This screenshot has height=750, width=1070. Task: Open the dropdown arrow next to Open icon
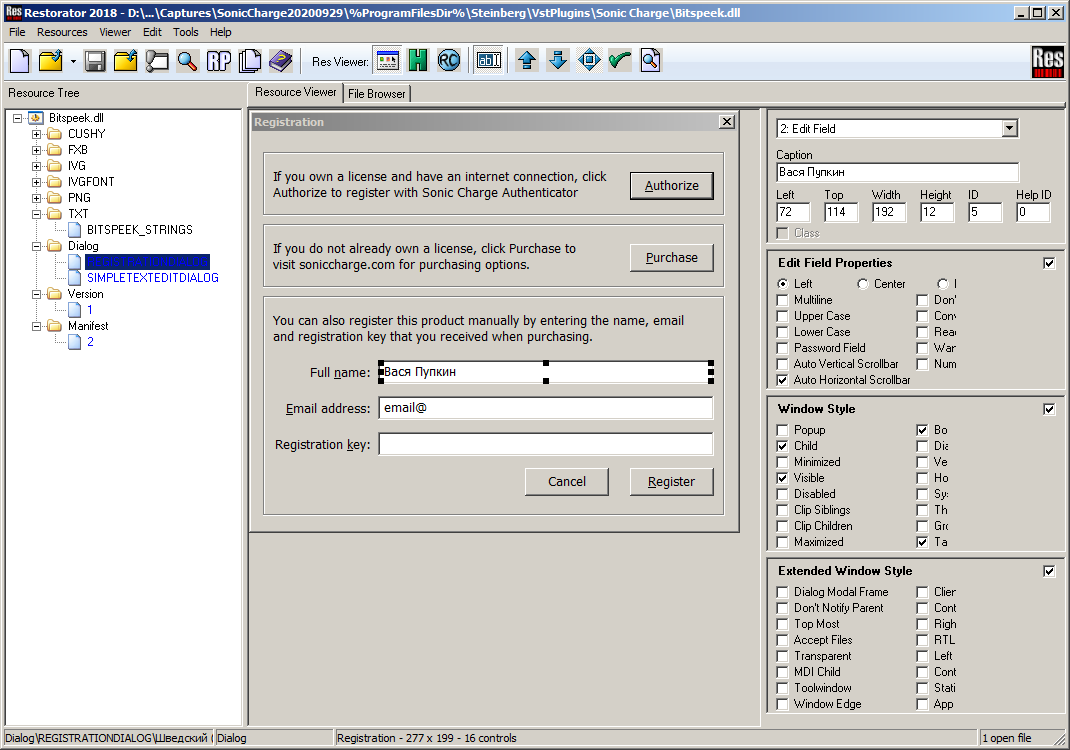coord(72,61)
